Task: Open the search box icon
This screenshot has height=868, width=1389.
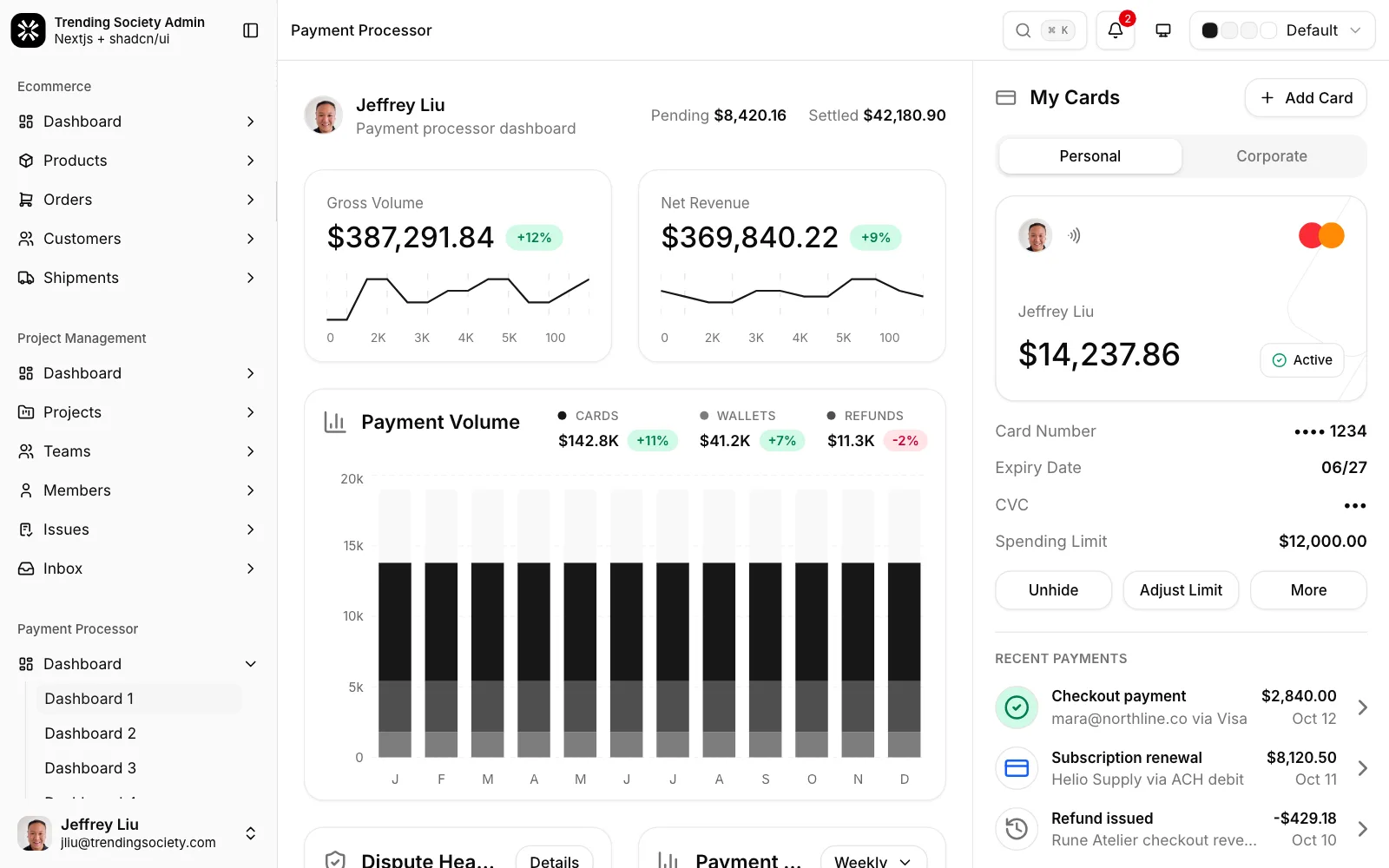Action: (x=1024, y=30)
